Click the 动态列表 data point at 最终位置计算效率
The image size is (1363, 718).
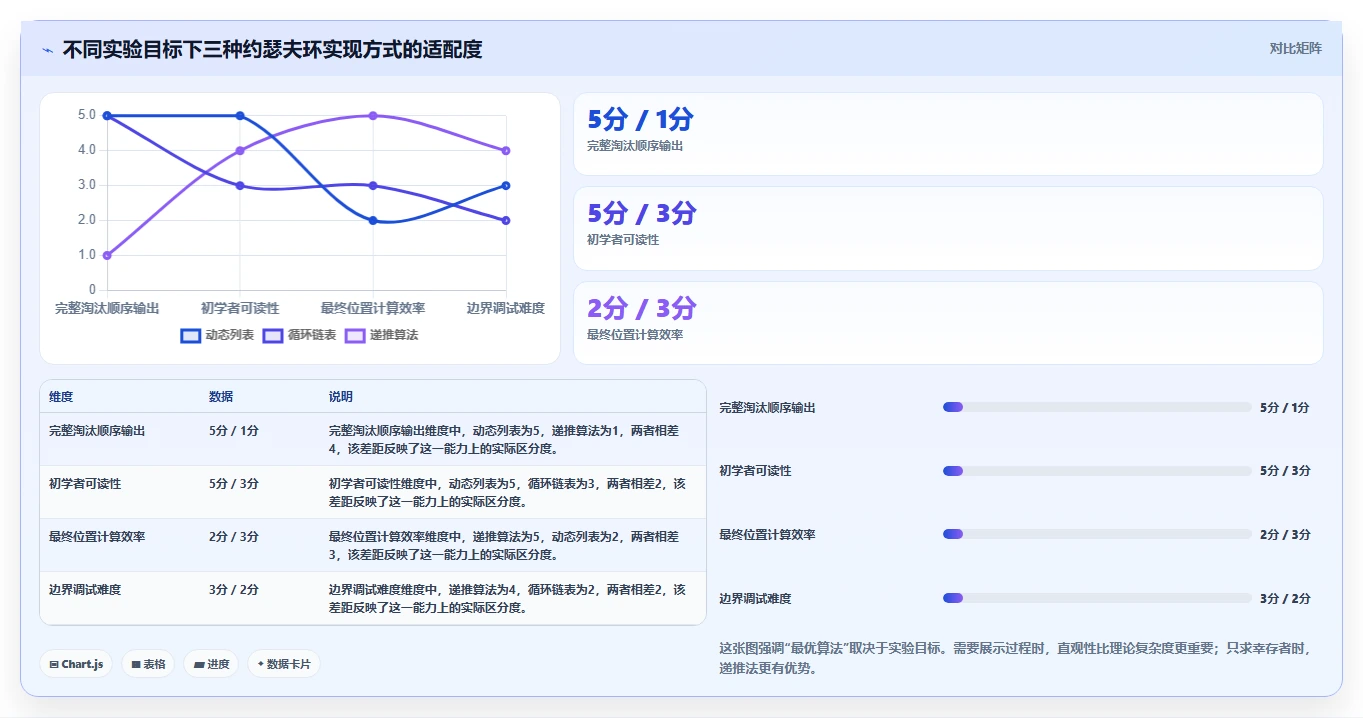[373, 220]
